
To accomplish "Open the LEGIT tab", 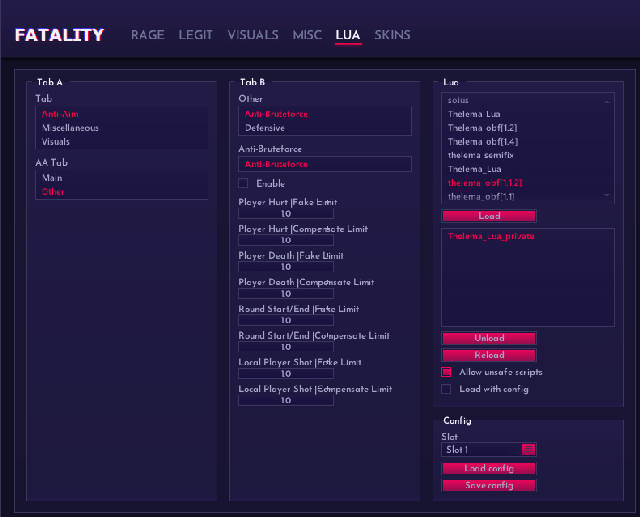I will tap(196, 35).
